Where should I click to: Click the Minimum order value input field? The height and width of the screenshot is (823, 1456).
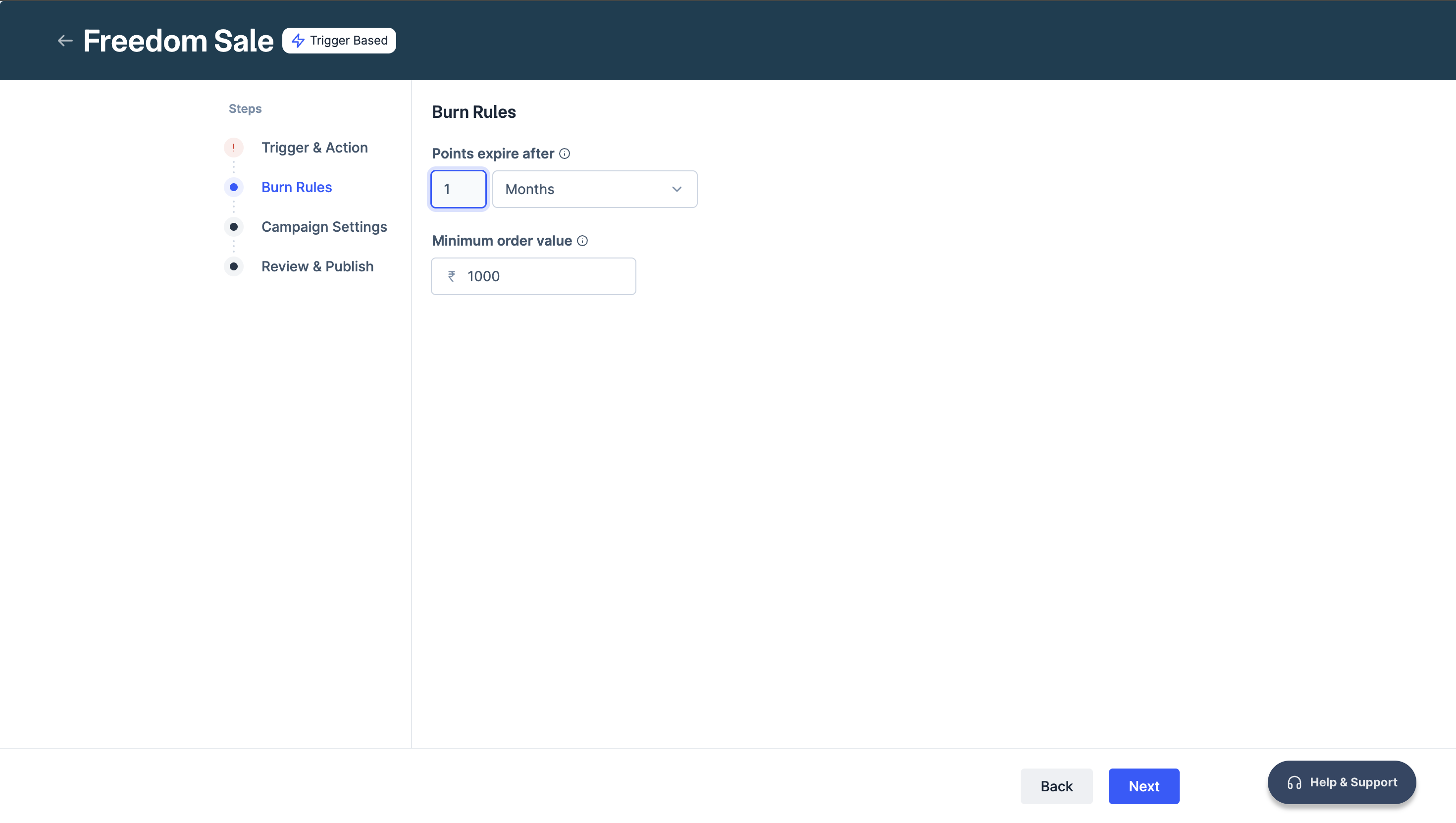tap(545, 276)
